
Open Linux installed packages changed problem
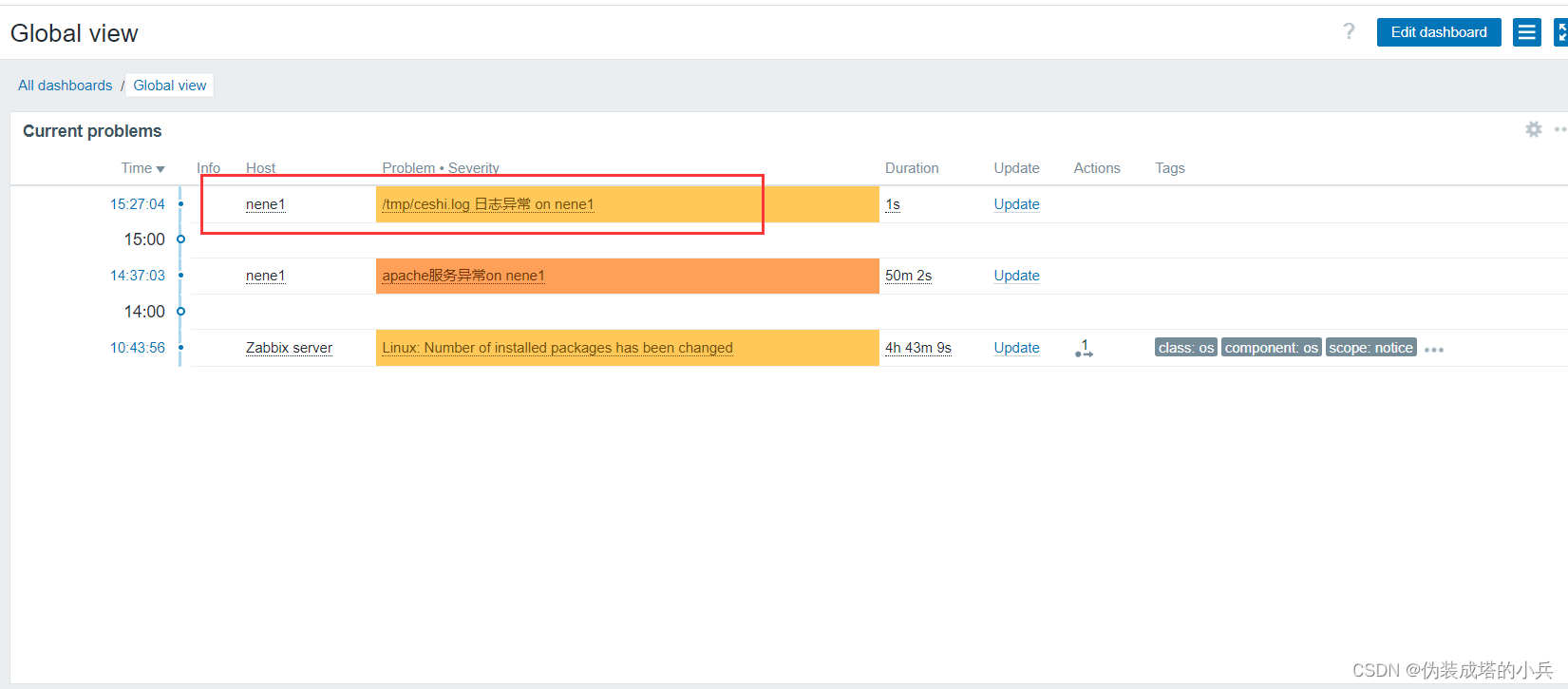coord(557,348)
